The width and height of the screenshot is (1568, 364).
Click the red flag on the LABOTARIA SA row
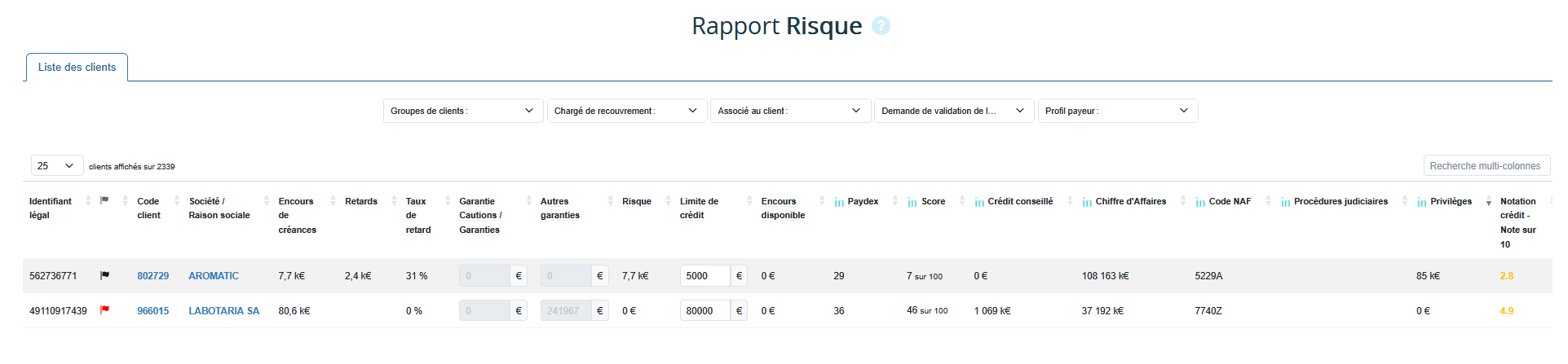104,310
